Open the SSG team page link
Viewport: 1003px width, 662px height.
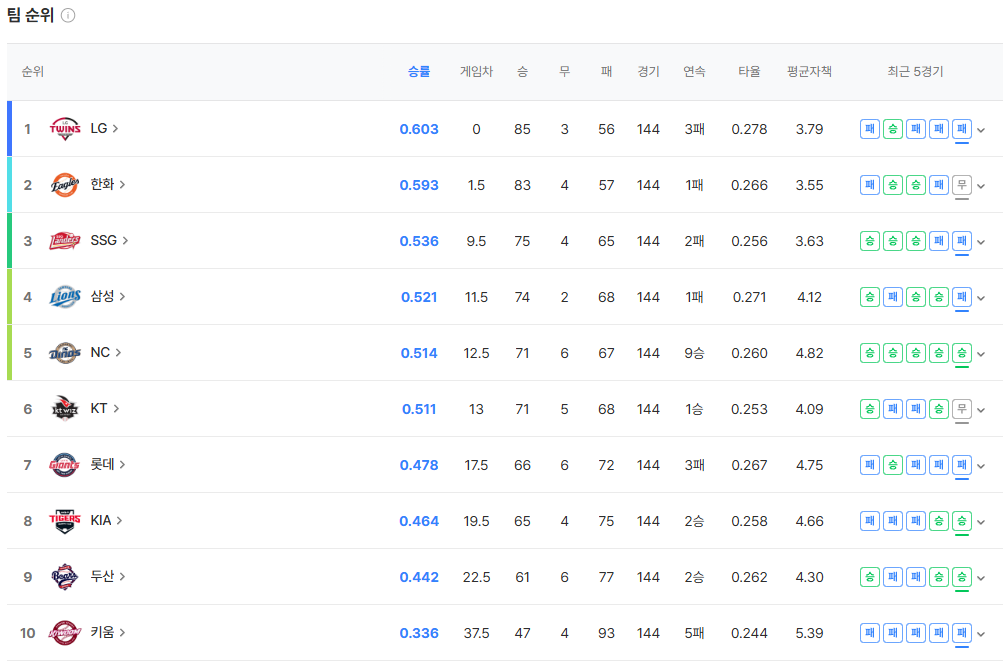click(x=109, y=240)
